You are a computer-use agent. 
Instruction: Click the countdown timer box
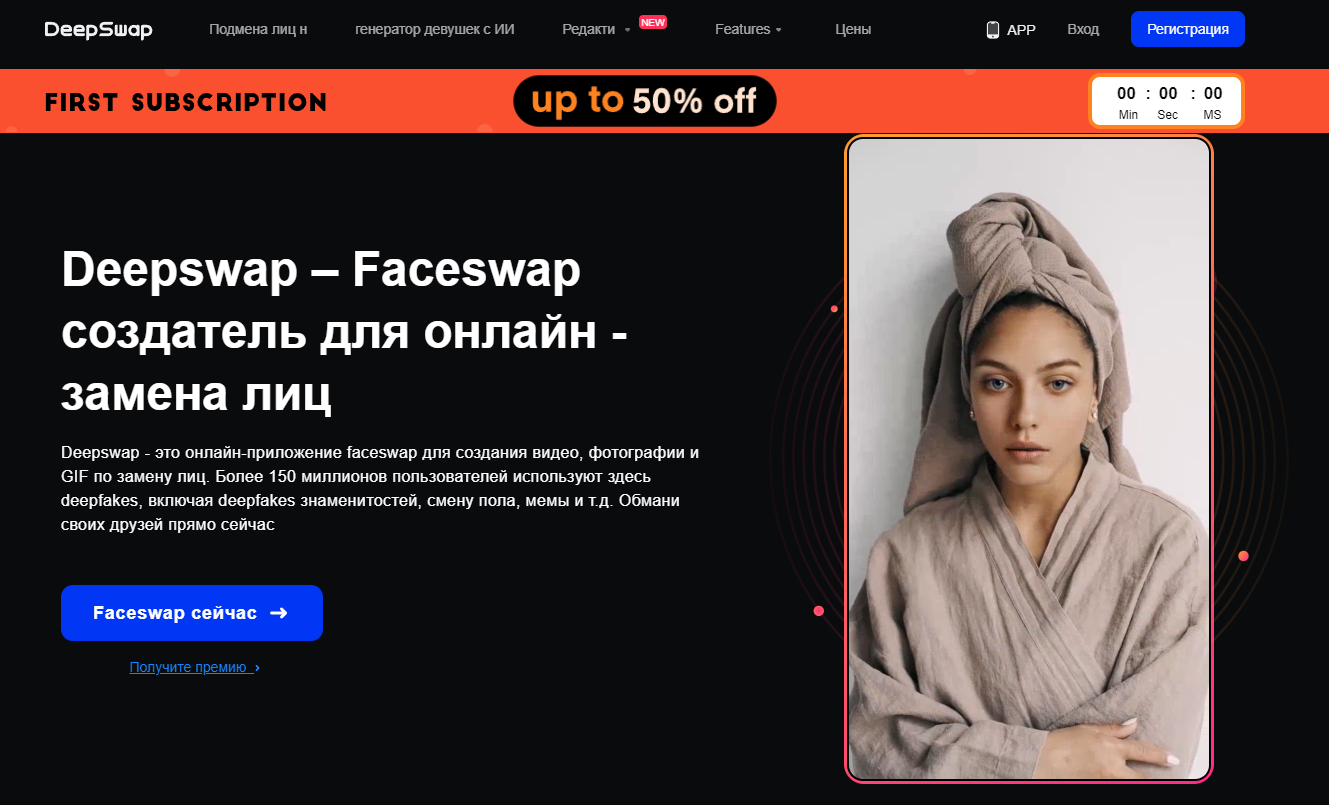point(1166,101)
